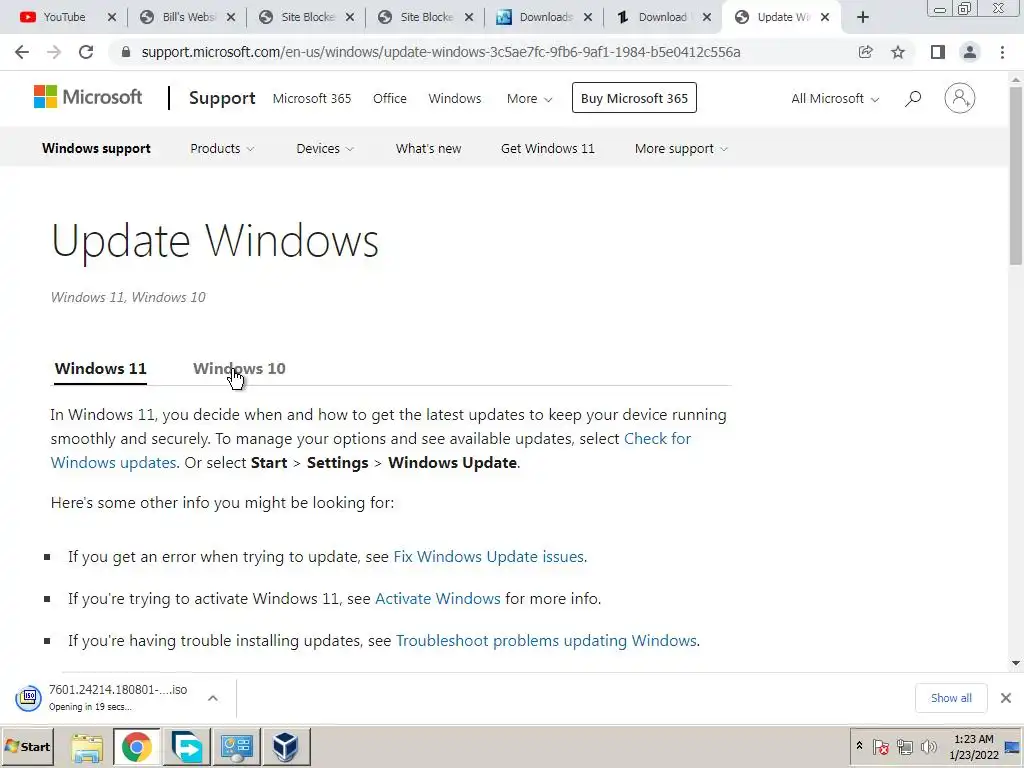
Task: Click the Support link in header
Action: pyautogui.click(x=222, y=98)
